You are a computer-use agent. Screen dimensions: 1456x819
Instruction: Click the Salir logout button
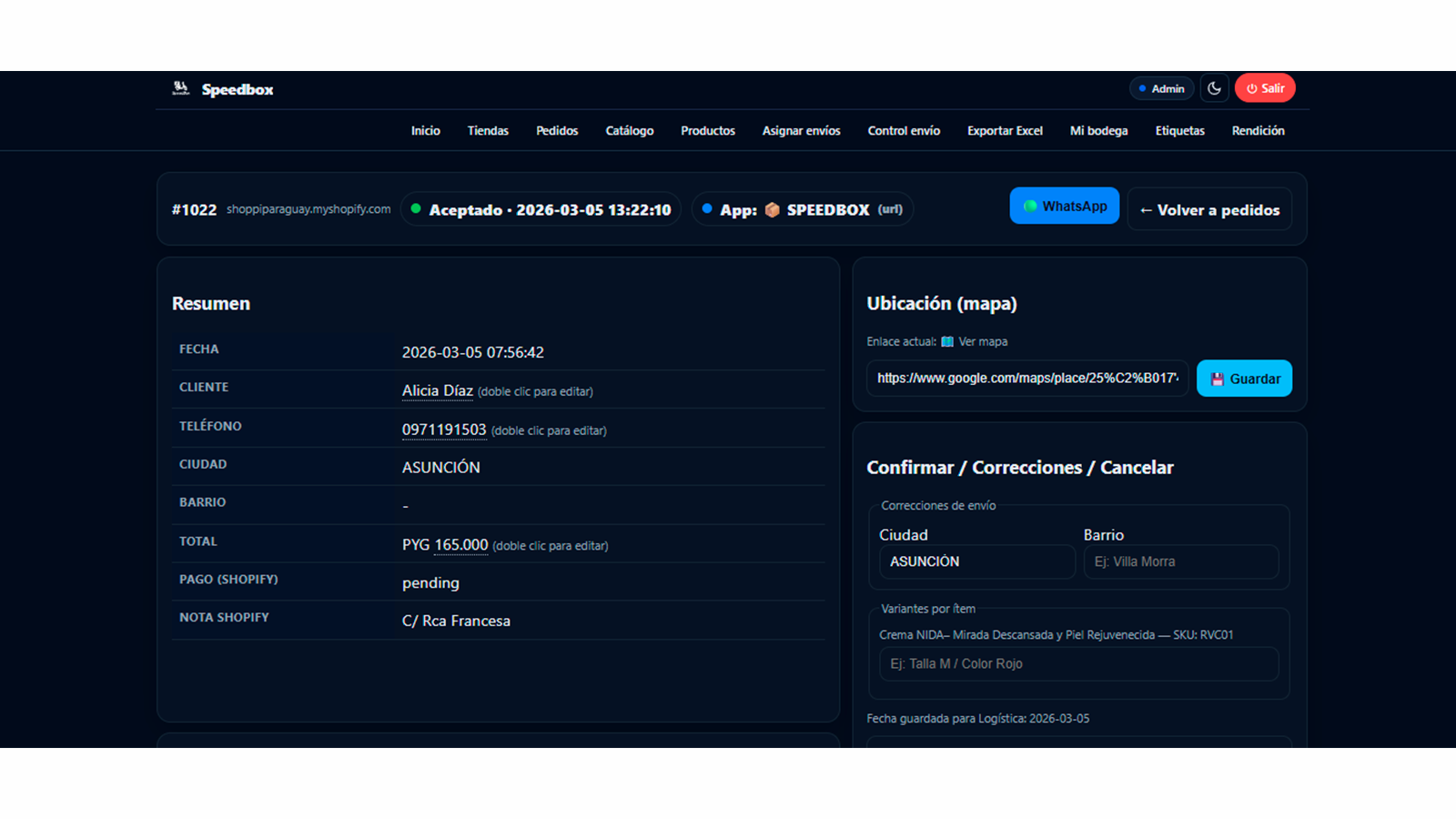[x=1265, y=88]
